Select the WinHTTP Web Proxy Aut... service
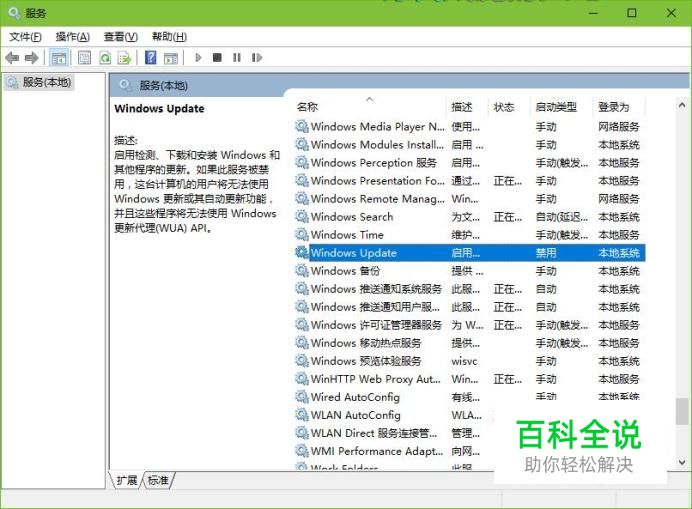 pyautogui.click(x=376, y=379)
